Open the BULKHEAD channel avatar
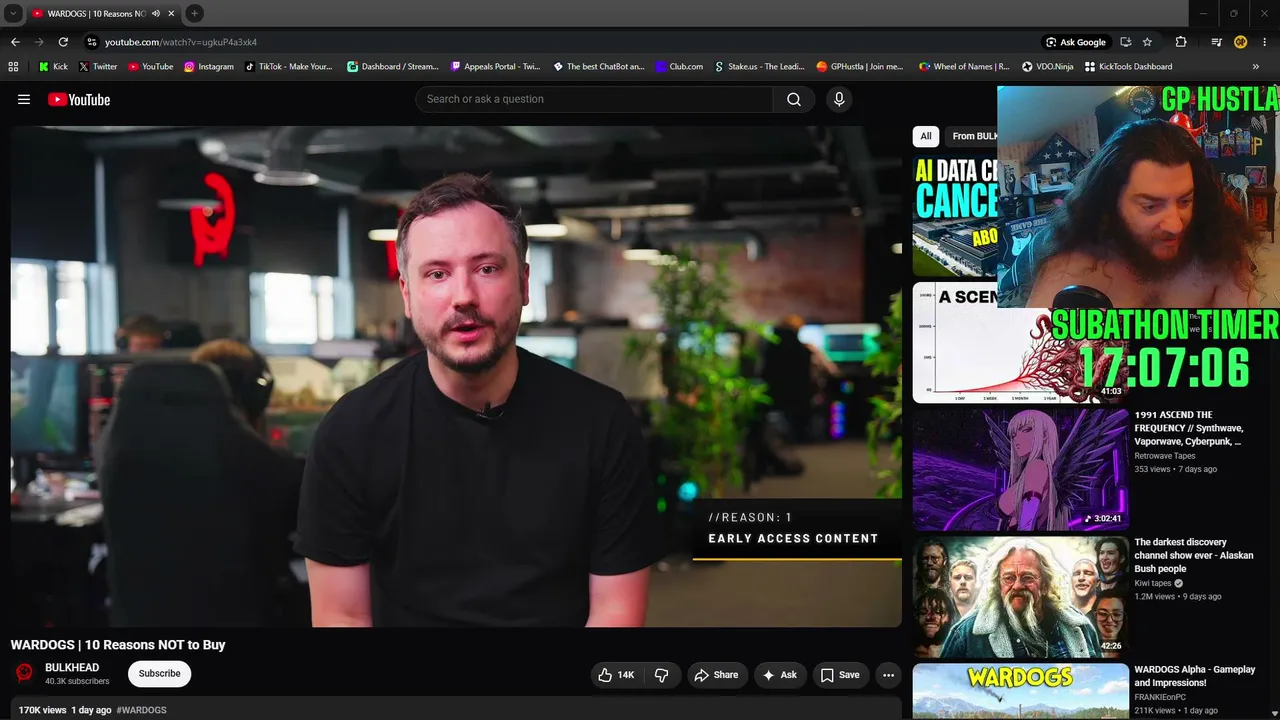 25,673
